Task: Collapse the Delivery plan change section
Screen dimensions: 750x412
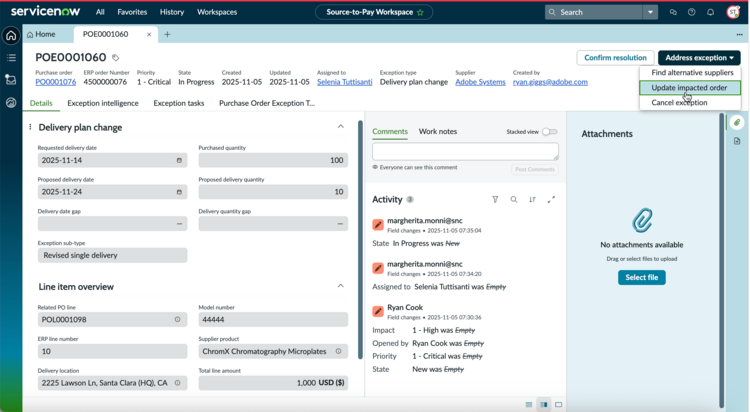Action: (341, 127)
